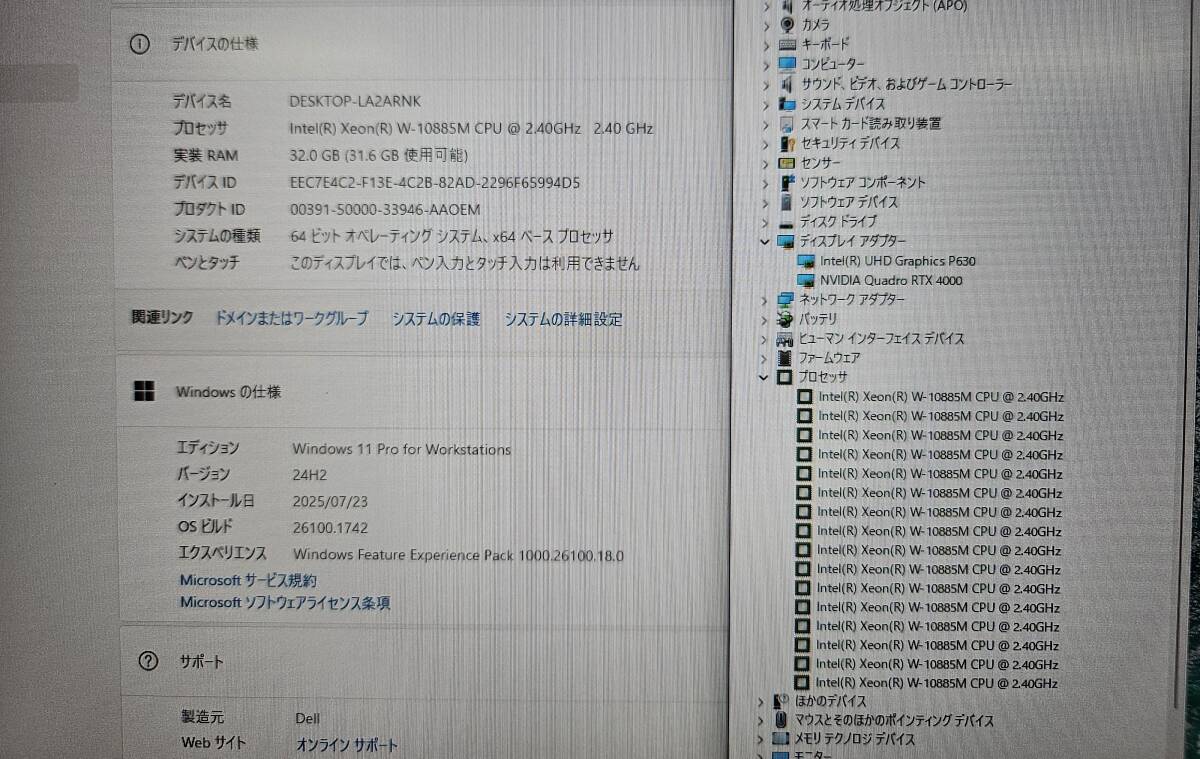
Task: Click the Windows Feature Experience Pack value
Action: click(459, 555)
